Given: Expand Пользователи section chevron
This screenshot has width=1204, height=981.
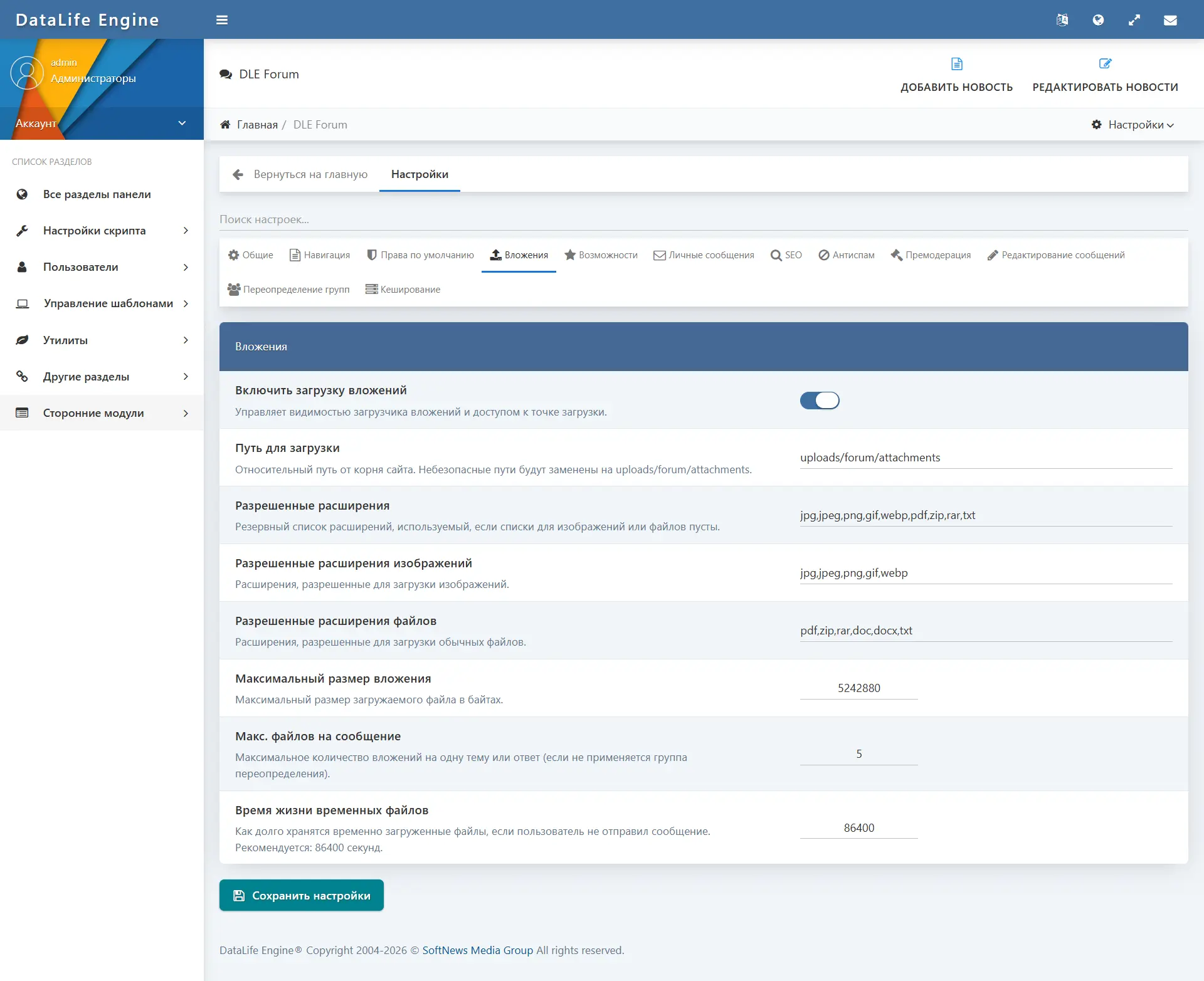Looking at the screenshot, I should click(x=186, y=267).
